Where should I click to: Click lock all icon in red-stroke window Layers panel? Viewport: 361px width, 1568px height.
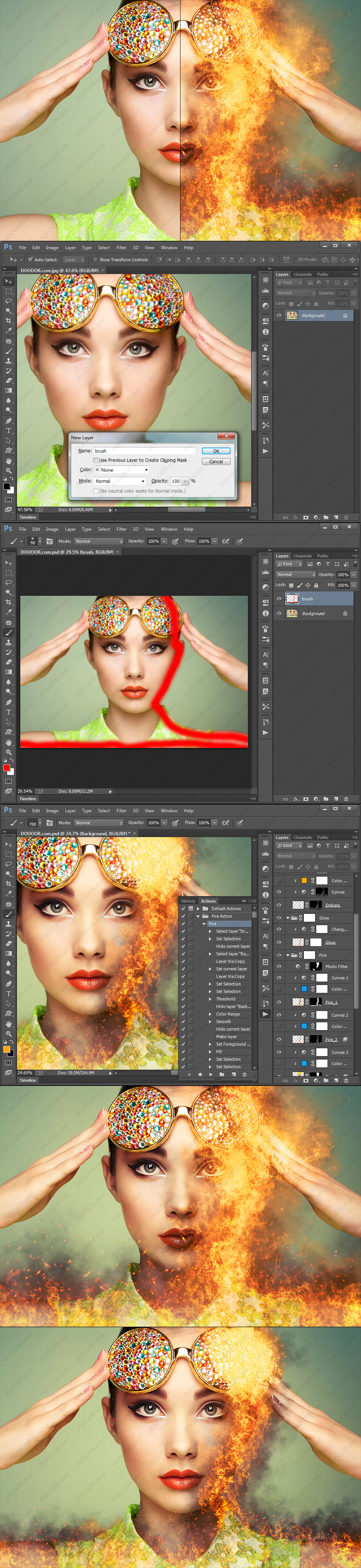click(316, 585)
